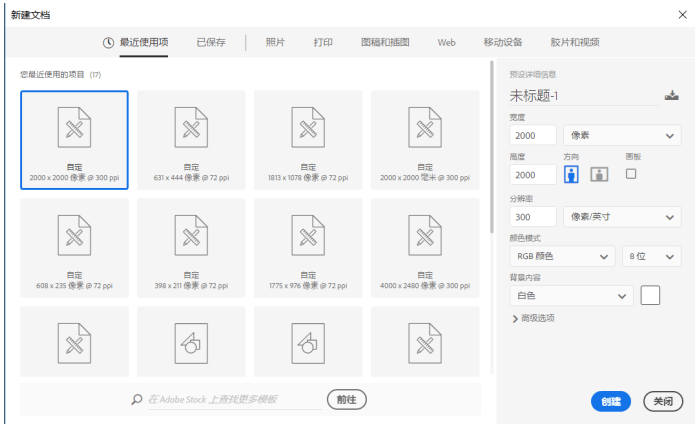Pick the 2000 x 2000 毫米 preset icon
Screen dimensions: 699x437
(x=425, y=127)
